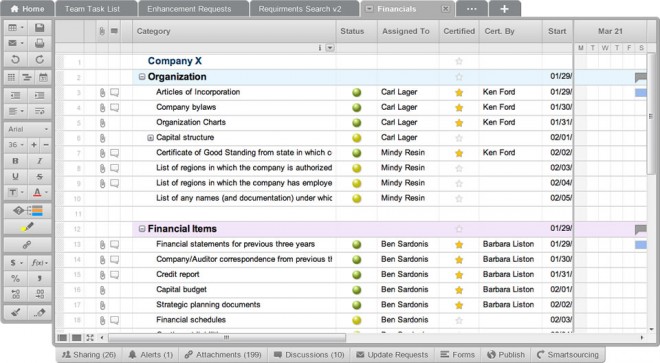Apply Bold formatting button
Image resolution: width=660 pixels, height=363 pixels.
coord(16,161)
